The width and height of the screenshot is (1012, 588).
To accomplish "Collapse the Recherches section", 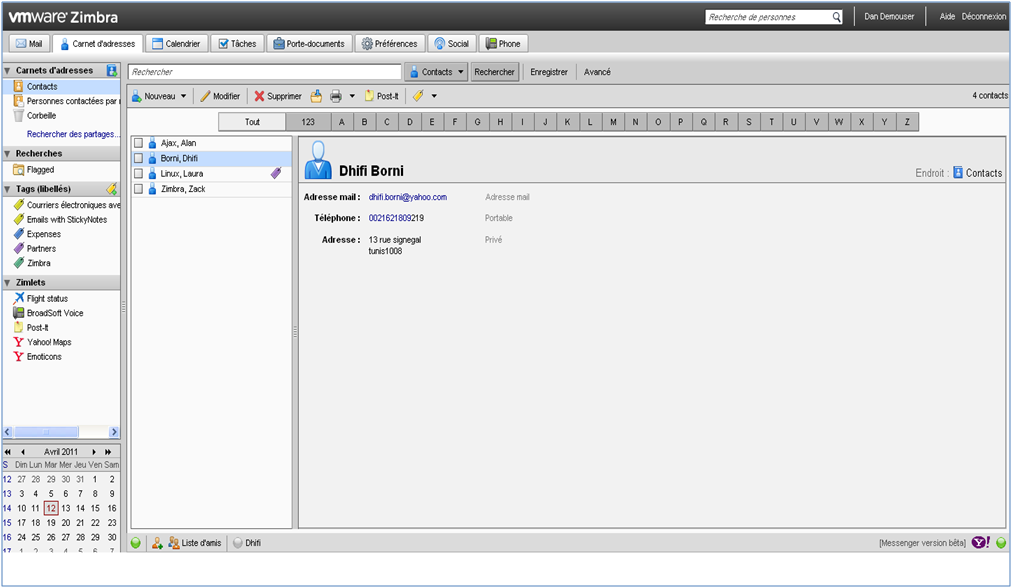I will (x=8, y=154).
